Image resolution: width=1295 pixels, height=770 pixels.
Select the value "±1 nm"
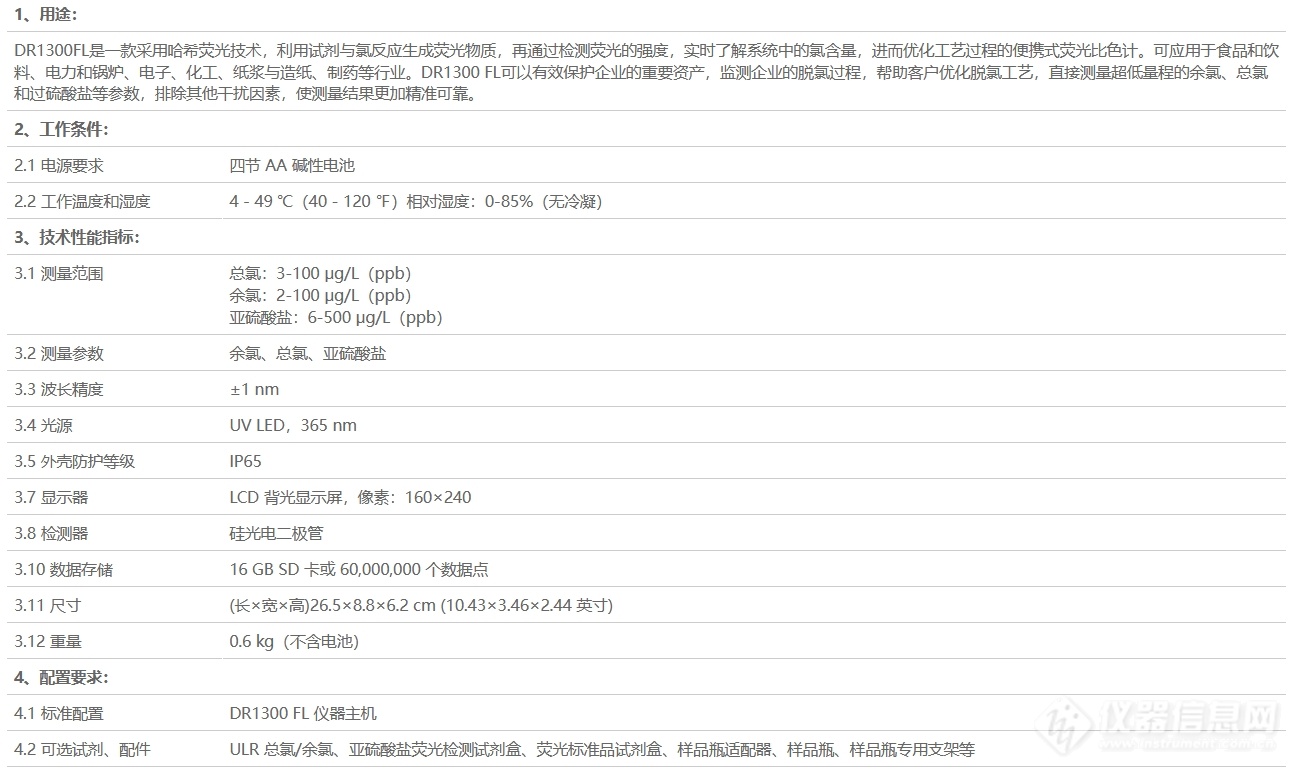tap(254, 389)
